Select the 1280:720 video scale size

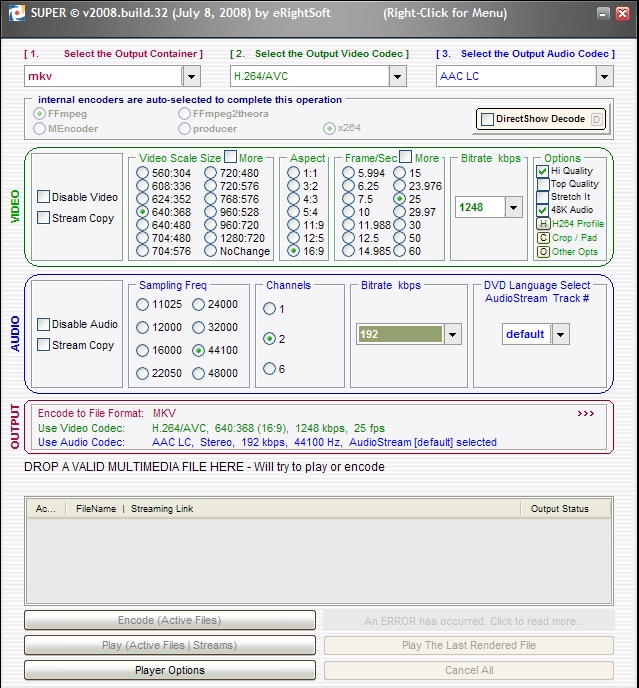[210, 238]
